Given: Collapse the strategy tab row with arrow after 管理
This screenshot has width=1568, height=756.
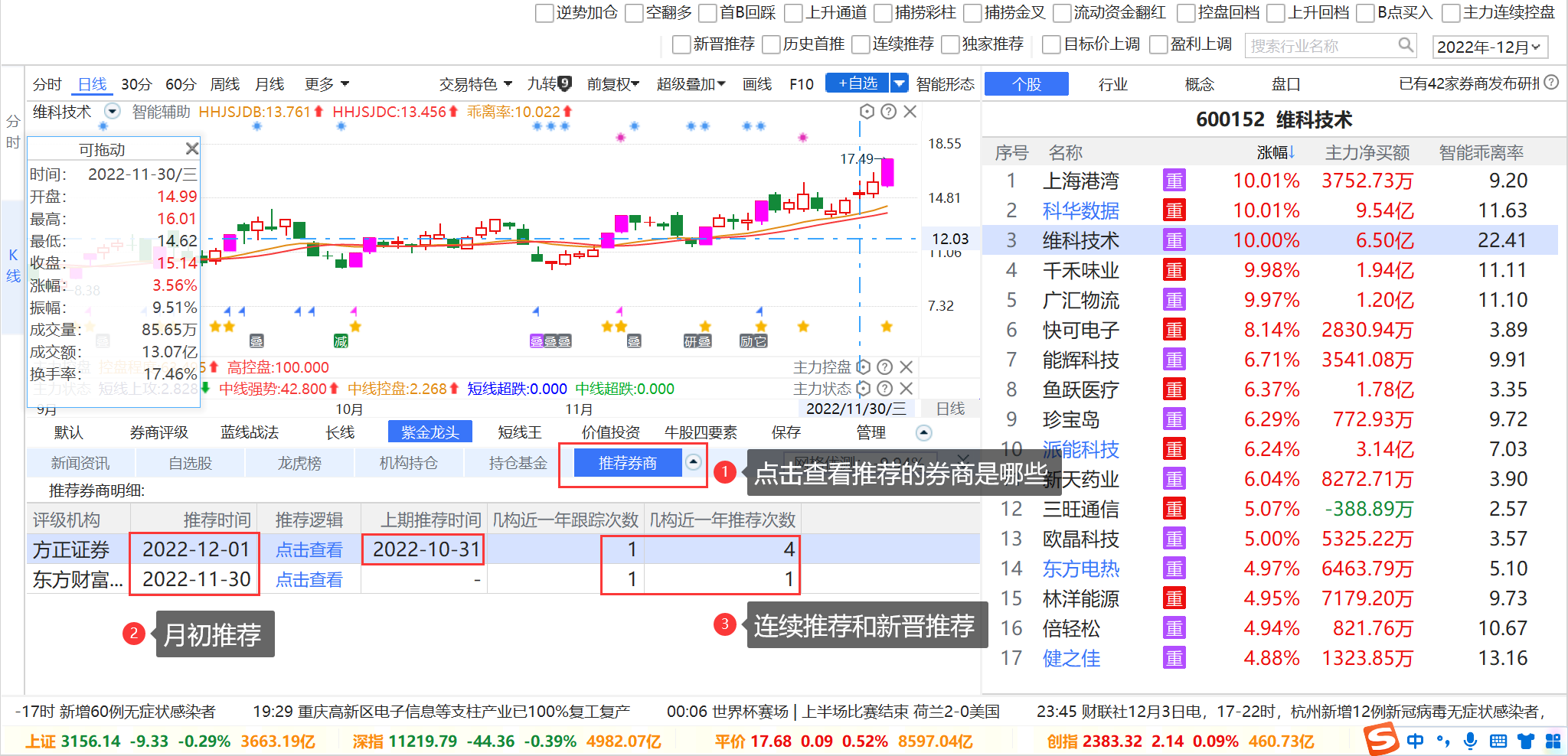Looking at the screenshot, I should pos(924,433).
